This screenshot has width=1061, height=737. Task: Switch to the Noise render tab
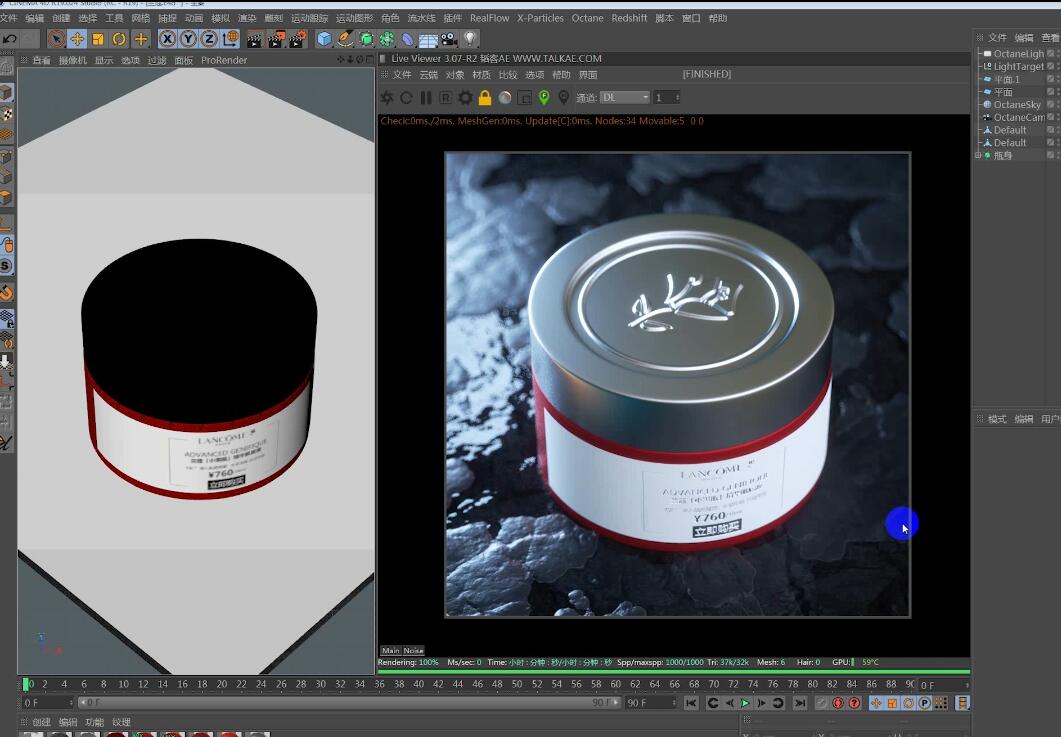(413, 650)
